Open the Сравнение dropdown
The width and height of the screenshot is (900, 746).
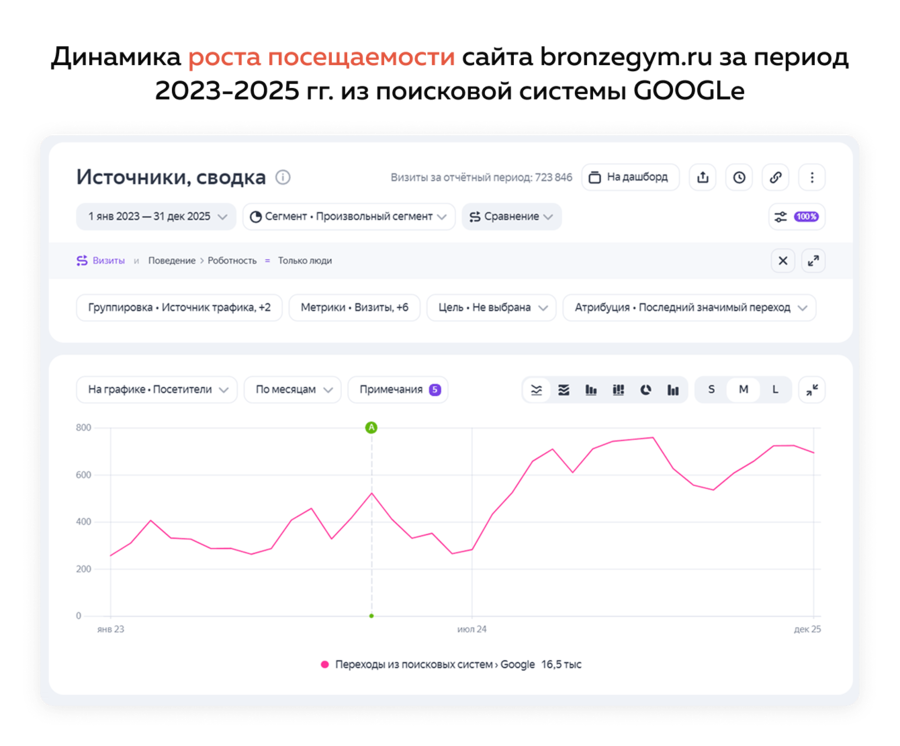click(x=511, y=216)
